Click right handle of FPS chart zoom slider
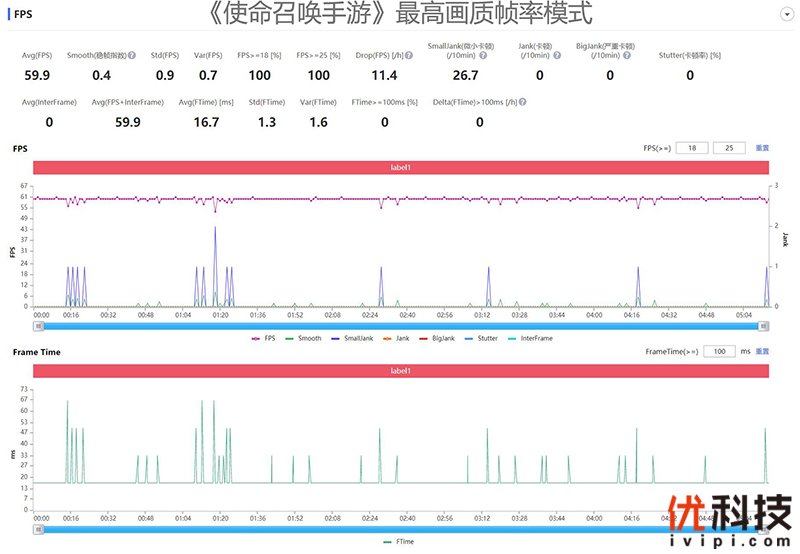The height and width of the screenshot is (554, 800). [765, 325]
